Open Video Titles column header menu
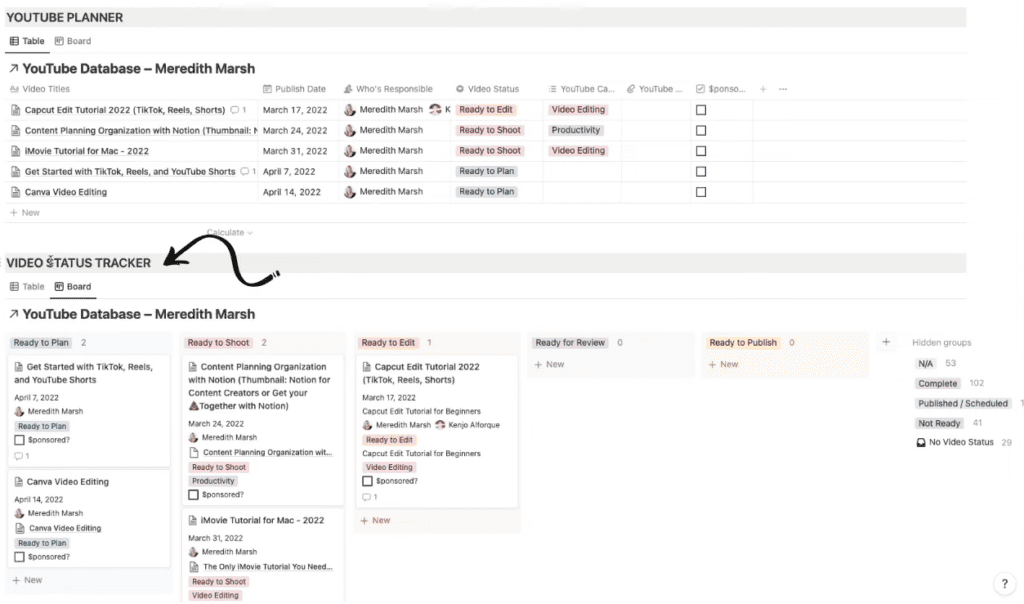This screenshot has width=1024, height=604. [40, 89]
